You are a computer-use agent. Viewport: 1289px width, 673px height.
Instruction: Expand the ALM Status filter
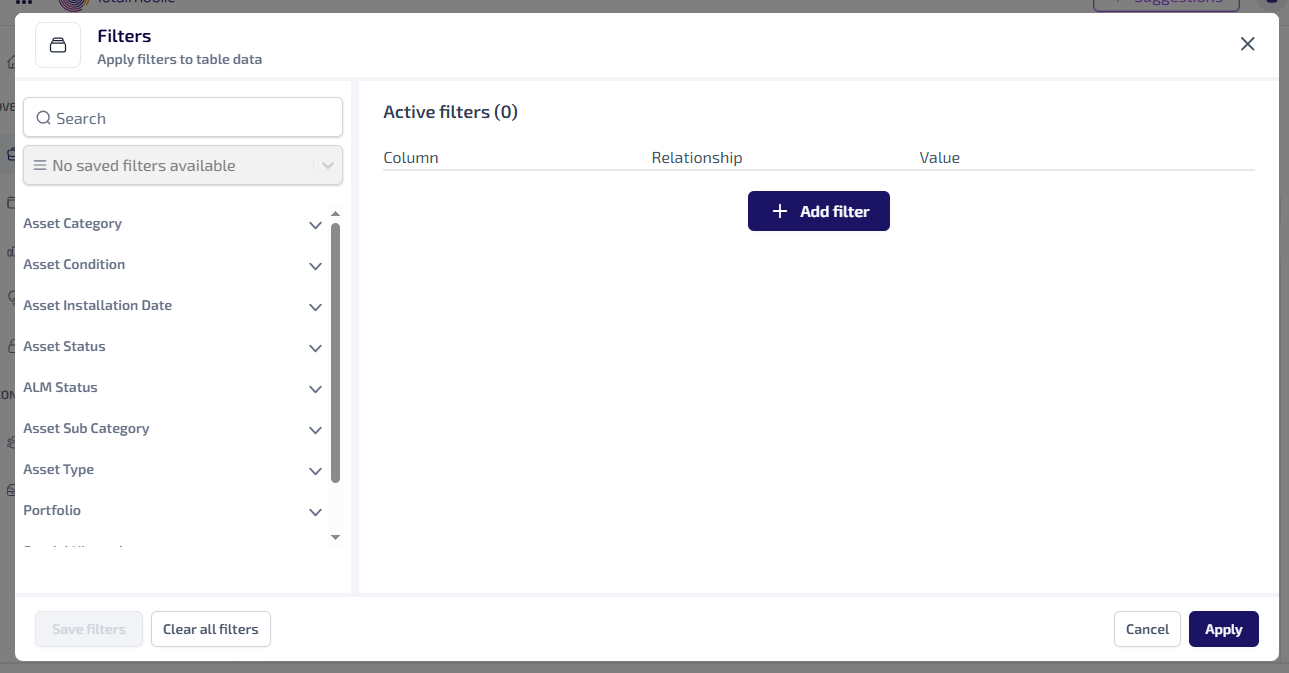click(x=315, y=389)
